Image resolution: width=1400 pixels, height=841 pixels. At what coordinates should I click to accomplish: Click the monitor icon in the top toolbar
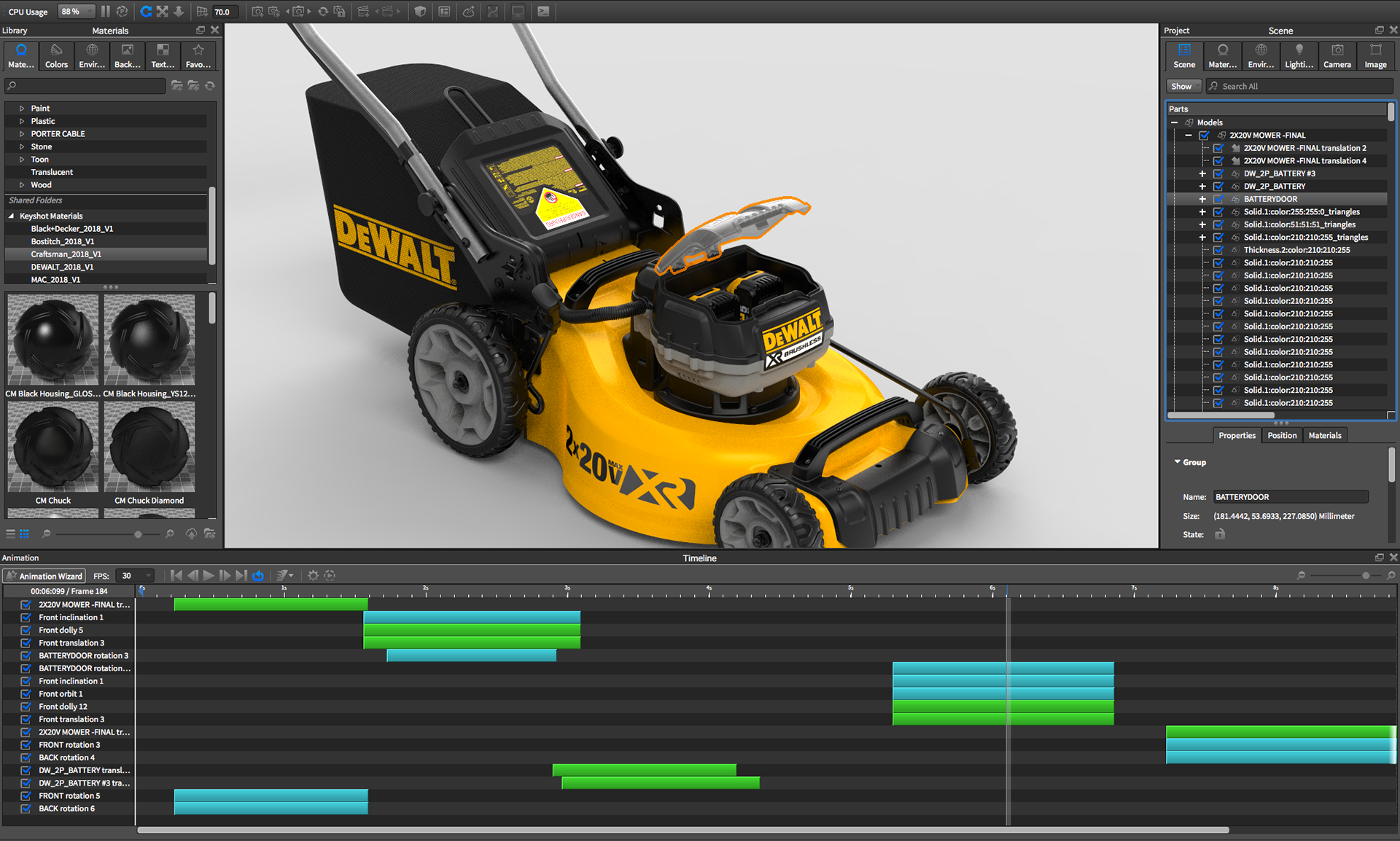[x=518, y=12]
